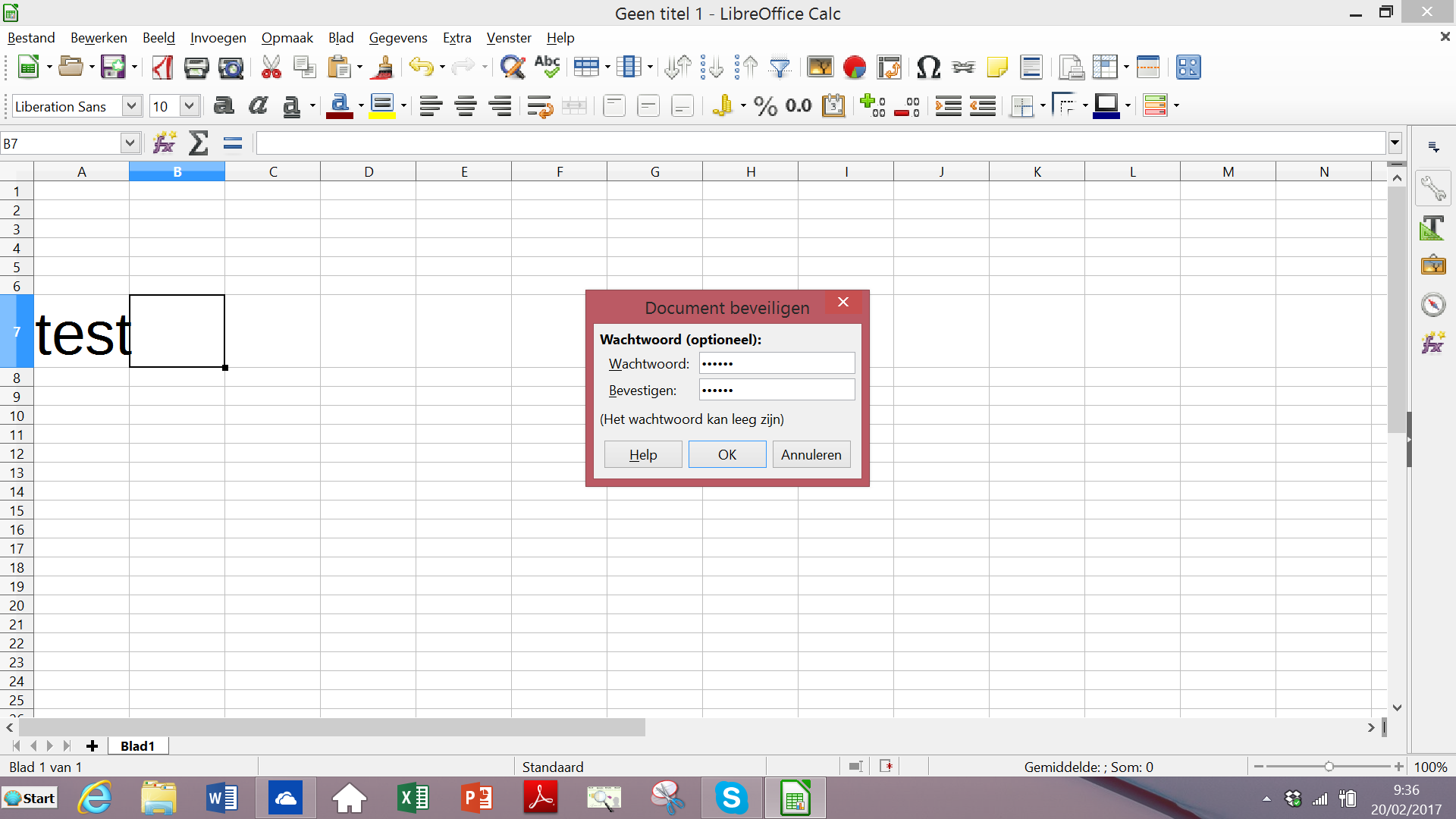This screenshot has width=1456, height=819.
Task: Click the Annuleren button
Action: click(811, 454)
